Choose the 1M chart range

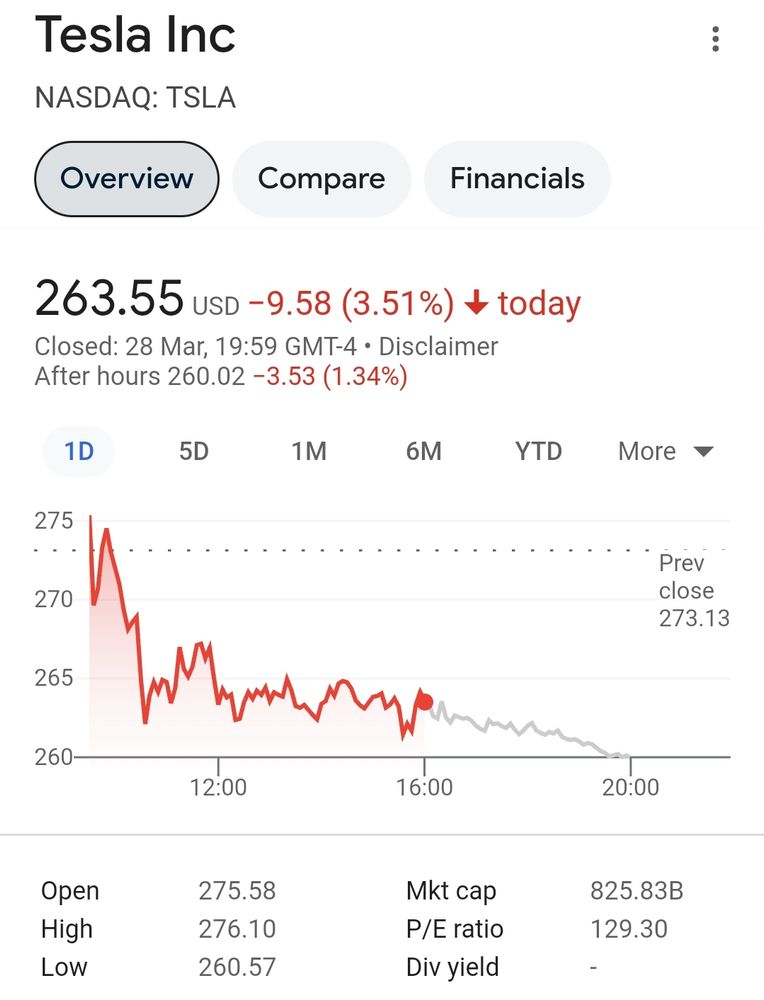[309, 451]
